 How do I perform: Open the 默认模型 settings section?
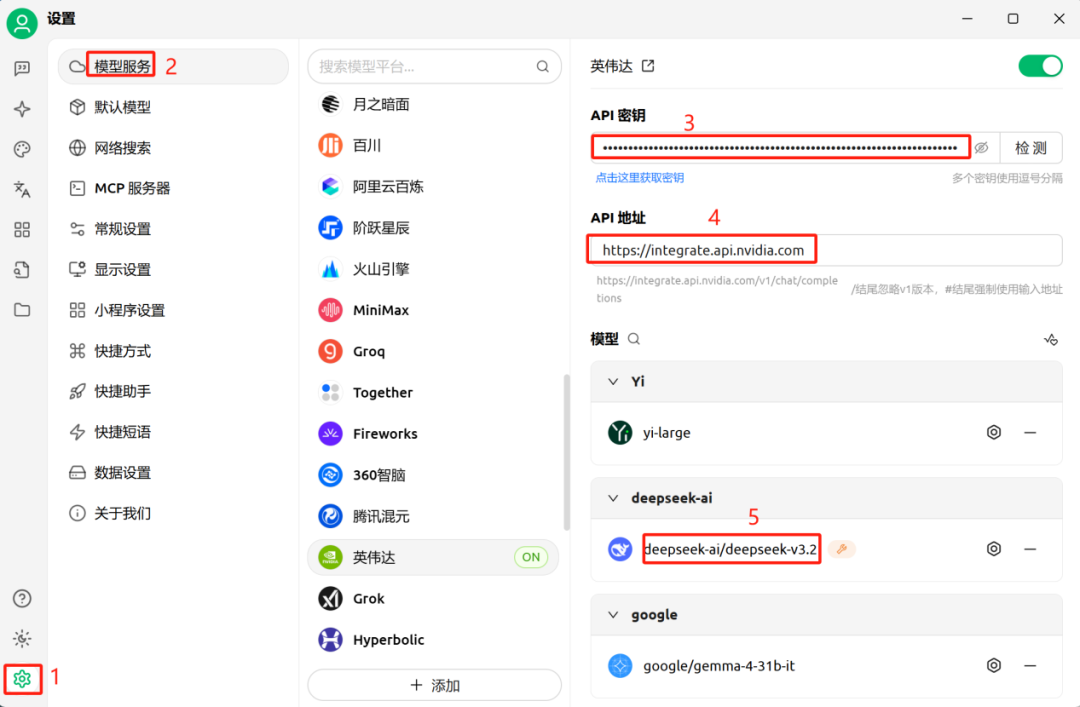(x=174, y=107)
